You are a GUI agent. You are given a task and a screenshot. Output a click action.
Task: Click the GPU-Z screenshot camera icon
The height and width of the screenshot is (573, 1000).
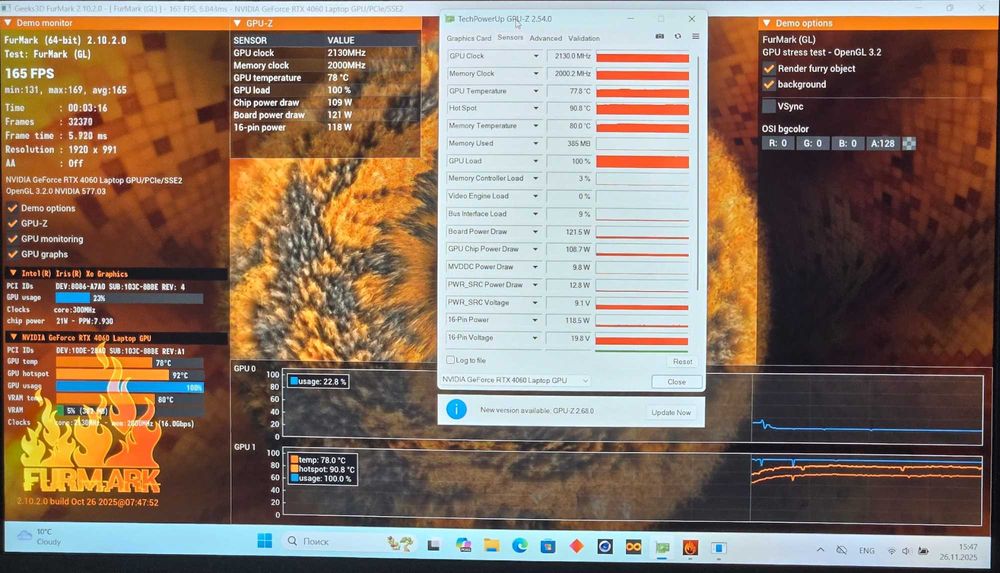coord(659,36)
